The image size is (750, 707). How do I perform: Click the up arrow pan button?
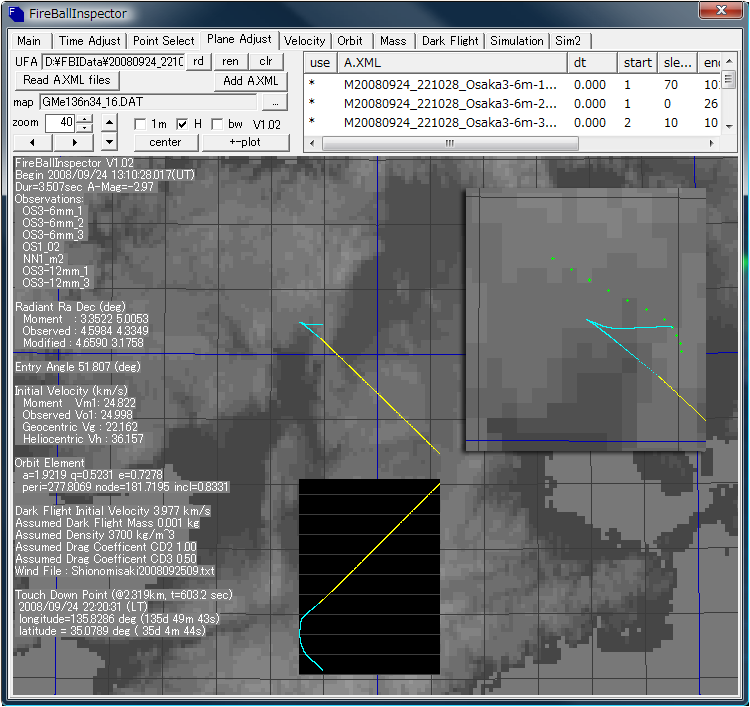pos(111,123)
